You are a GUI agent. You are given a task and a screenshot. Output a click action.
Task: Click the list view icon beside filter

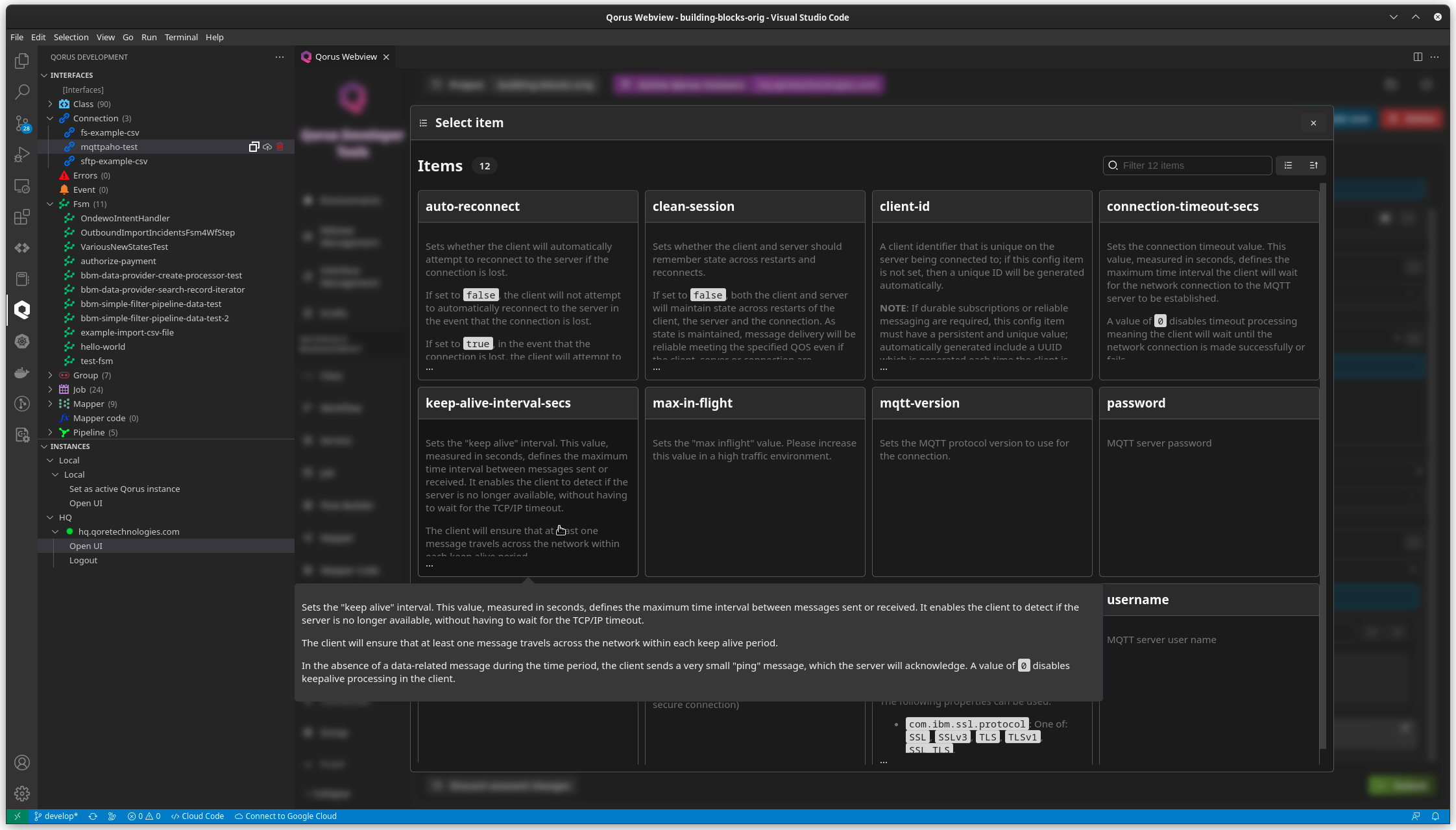pyautogui.click(x=1288, y=165)
